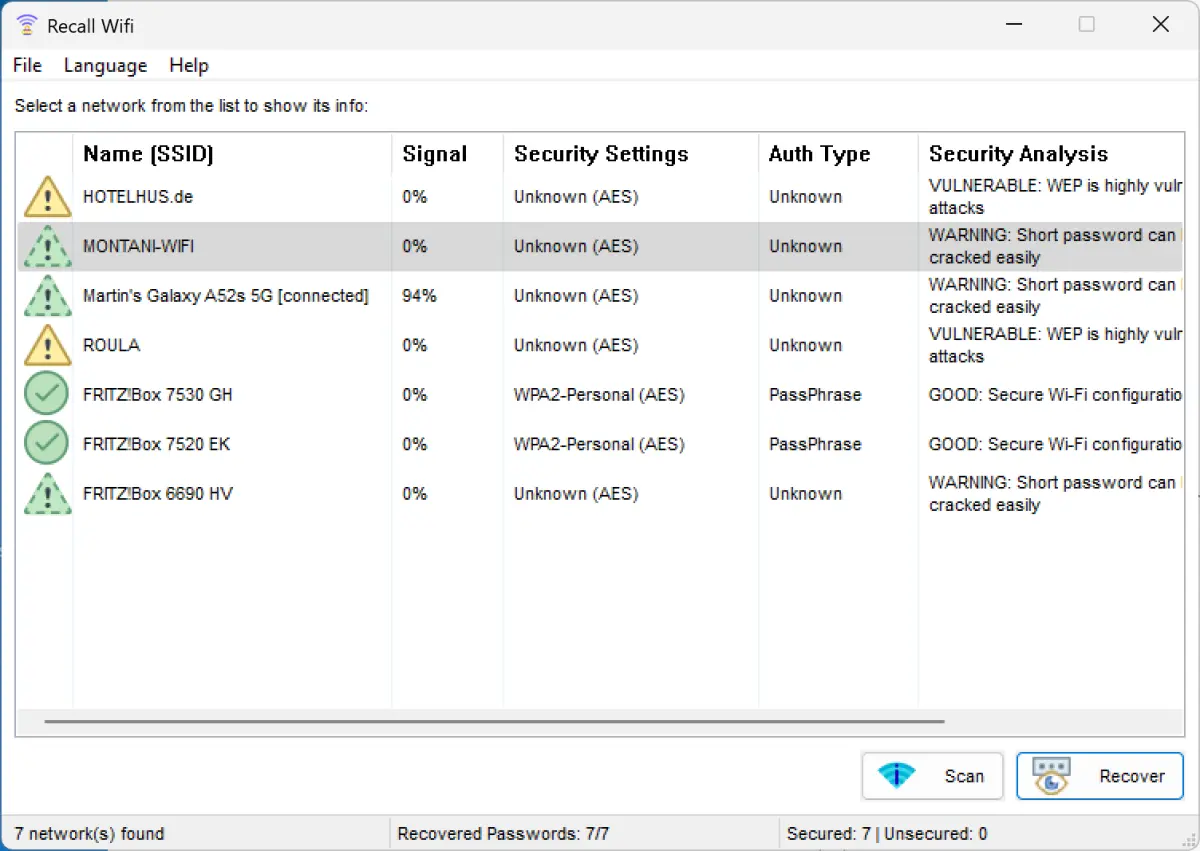Open the Language menu
This screenshot has width=1200, height=851.
(105, 65)
